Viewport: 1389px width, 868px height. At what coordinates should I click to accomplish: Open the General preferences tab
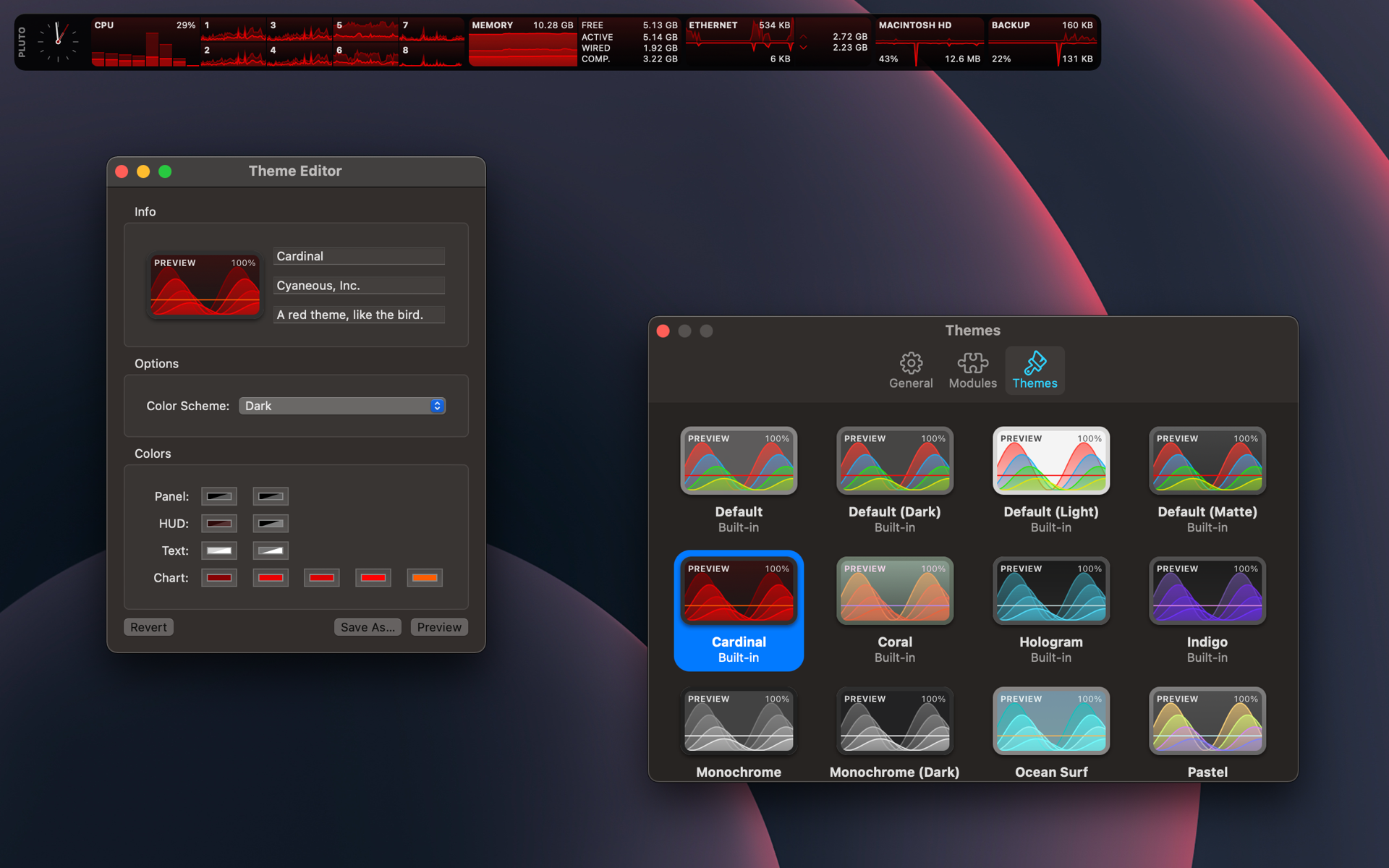click(911, 370)
